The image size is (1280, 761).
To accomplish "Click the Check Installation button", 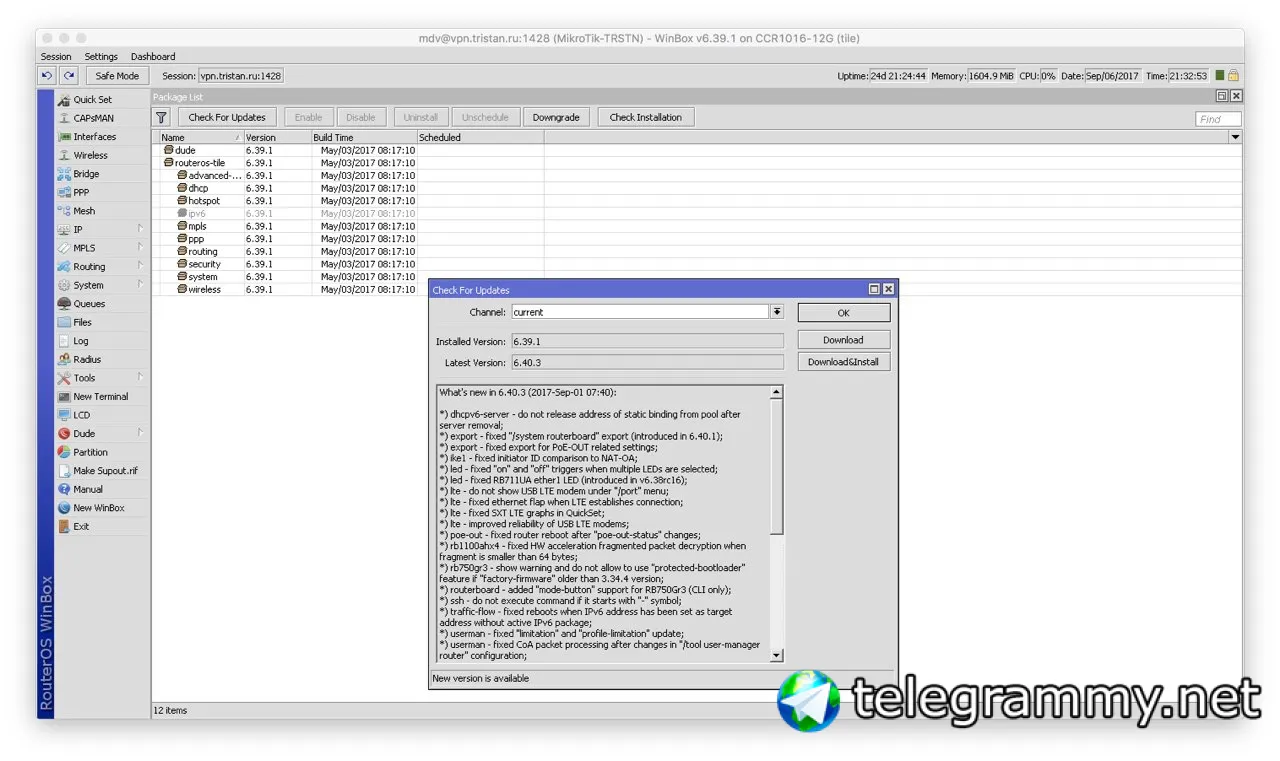I will (646, 117).
